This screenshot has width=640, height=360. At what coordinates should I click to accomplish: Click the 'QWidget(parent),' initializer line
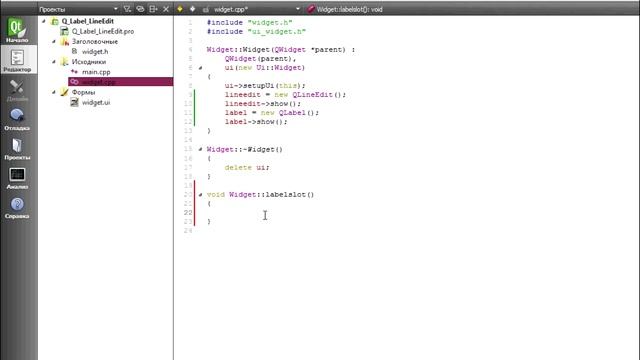pos(260,59)
